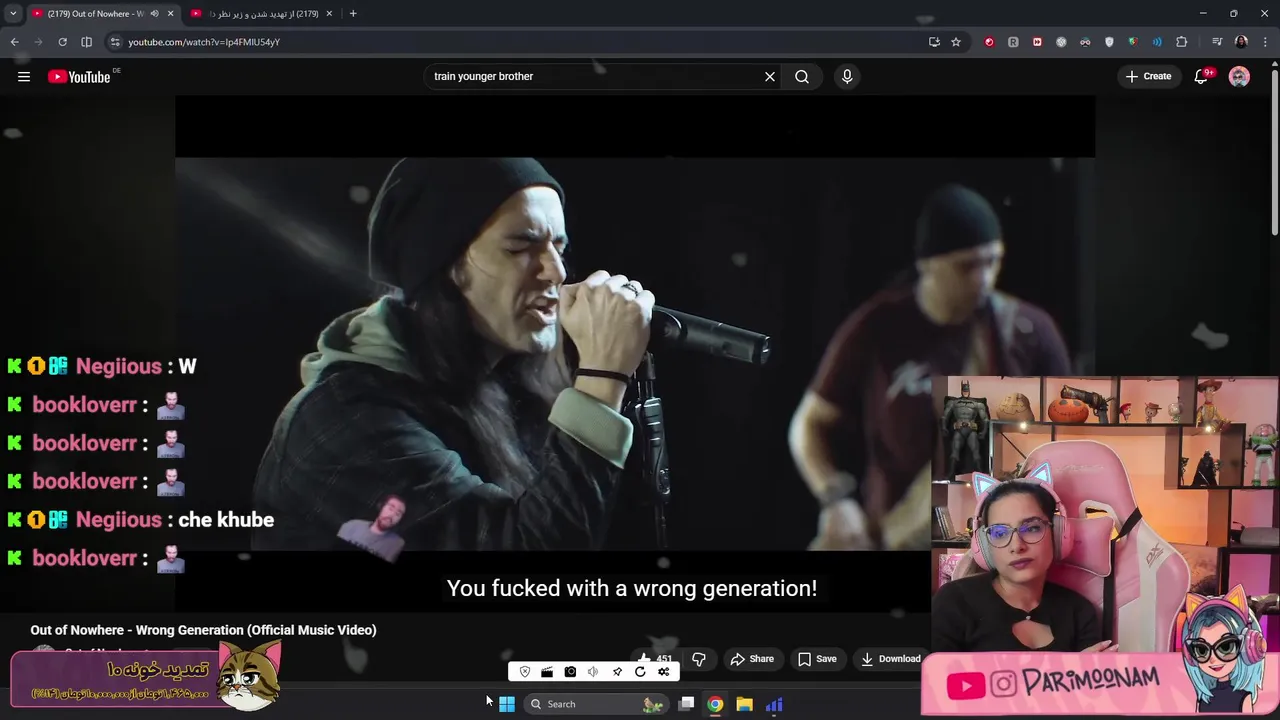This screenshot has height=720, width=1280.
Task: Mute the 'Out of Nowhere' tab audio
Action: coord(154,14)
